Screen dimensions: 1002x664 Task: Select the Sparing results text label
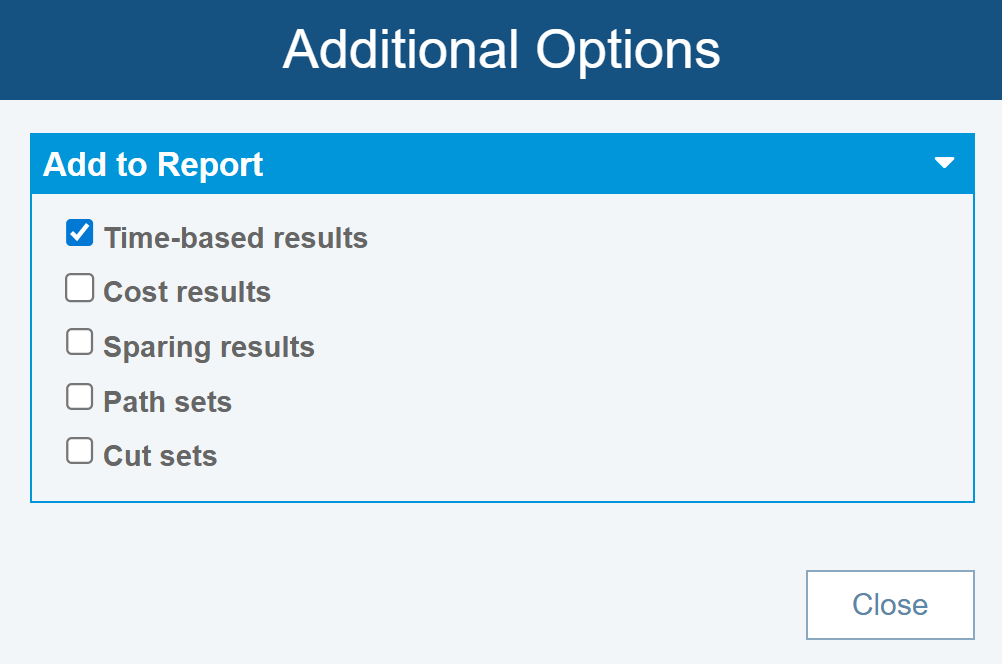[x=209, y=348]
